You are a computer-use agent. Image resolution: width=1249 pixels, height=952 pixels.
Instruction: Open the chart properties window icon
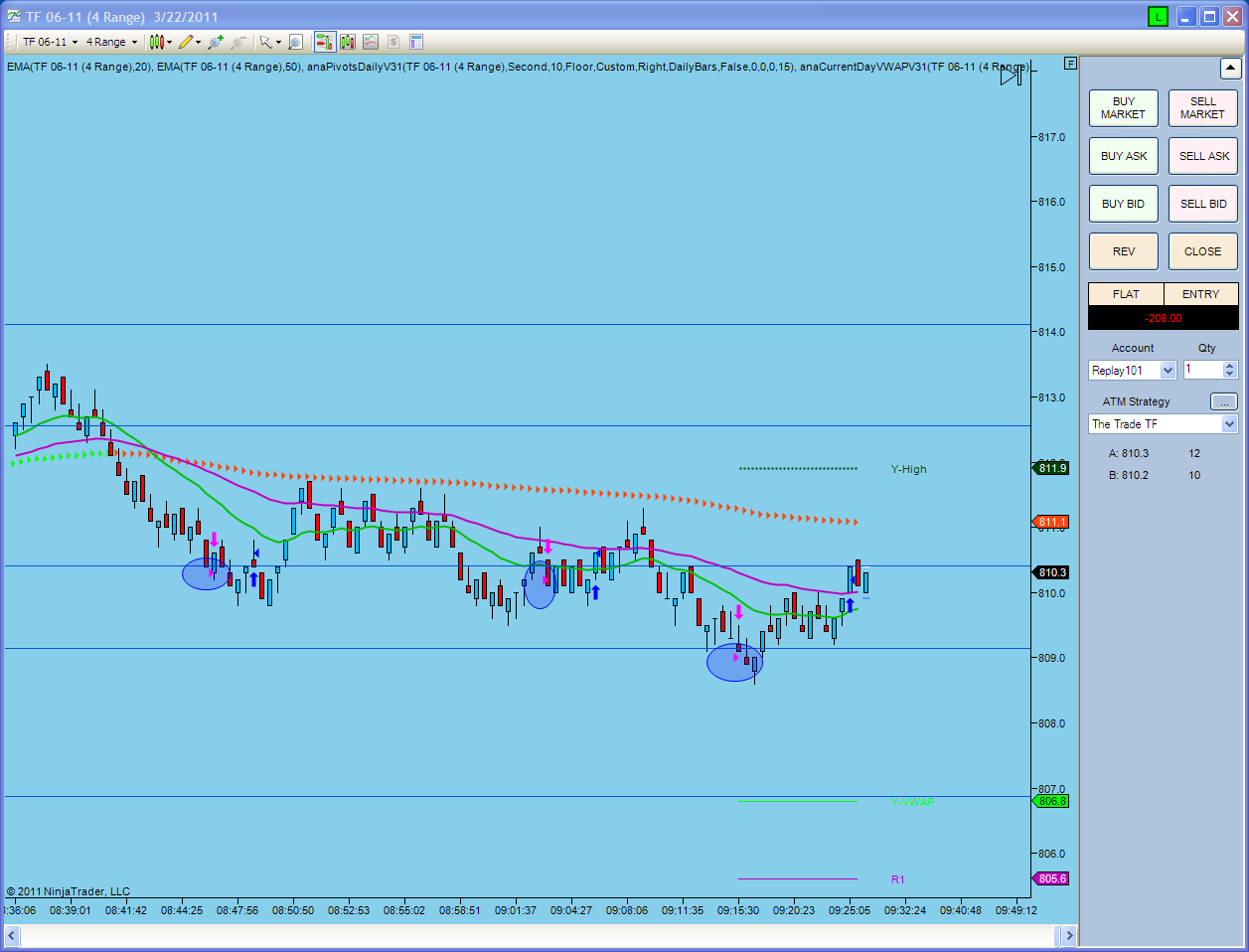point(416,42)
